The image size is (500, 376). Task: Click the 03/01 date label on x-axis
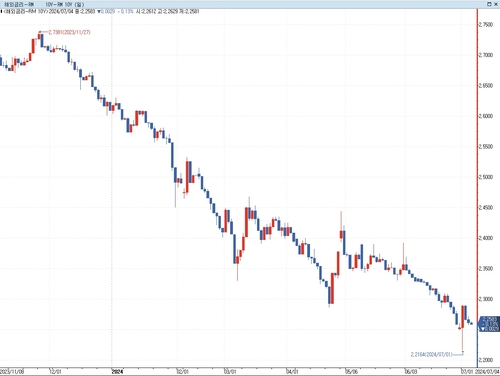tap(230, 372)
